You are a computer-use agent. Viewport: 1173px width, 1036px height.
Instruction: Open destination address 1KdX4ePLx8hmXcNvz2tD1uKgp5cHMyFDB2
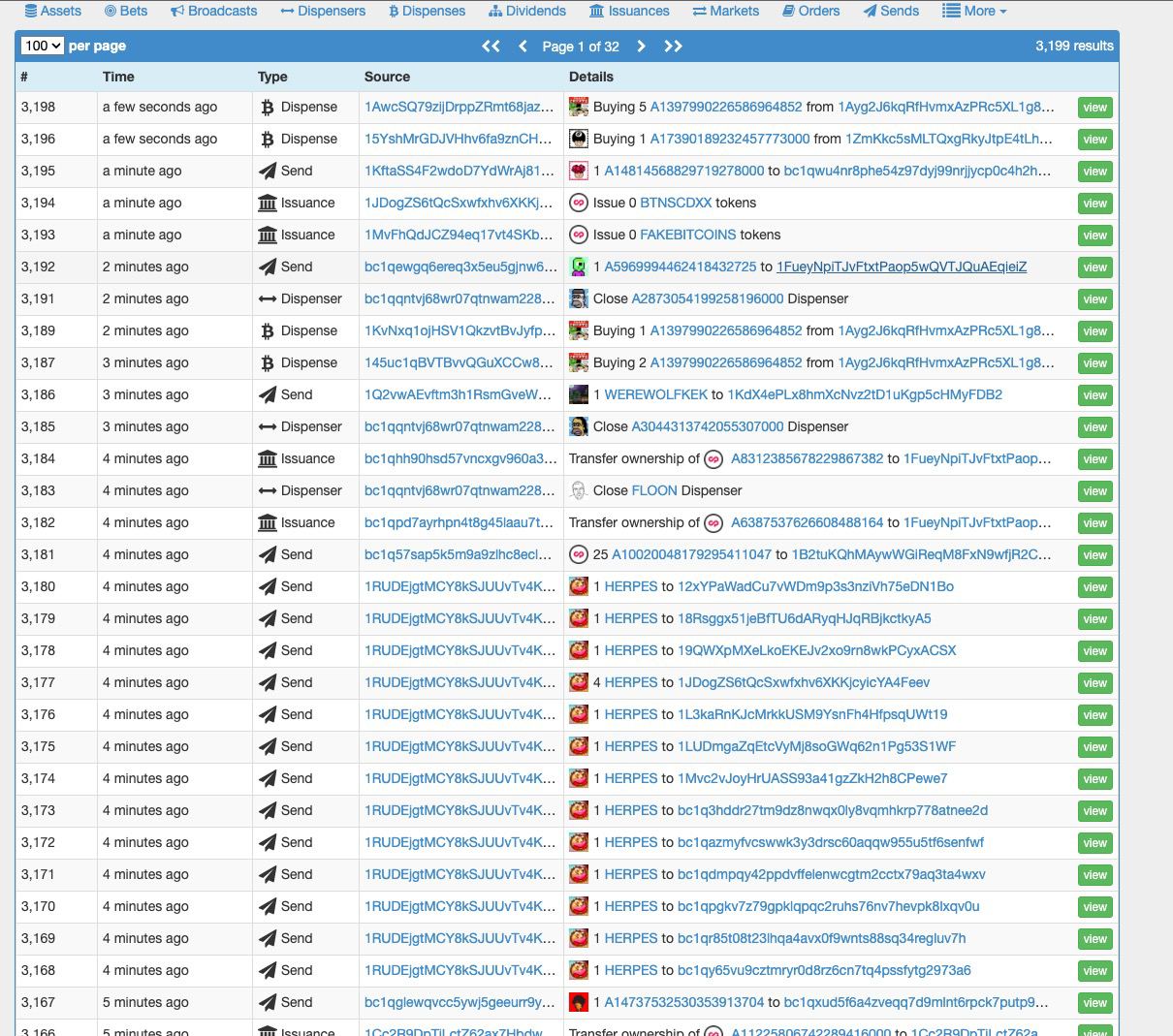pos(865,395)
